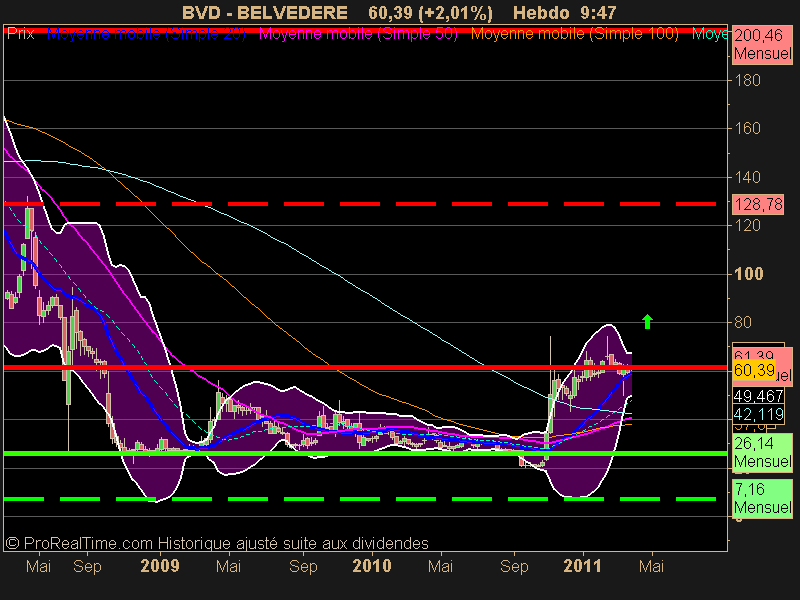Screen dimensions: 800x600
Task: Click the 200,46 Mensuel price tag
Action: [762, 44]
